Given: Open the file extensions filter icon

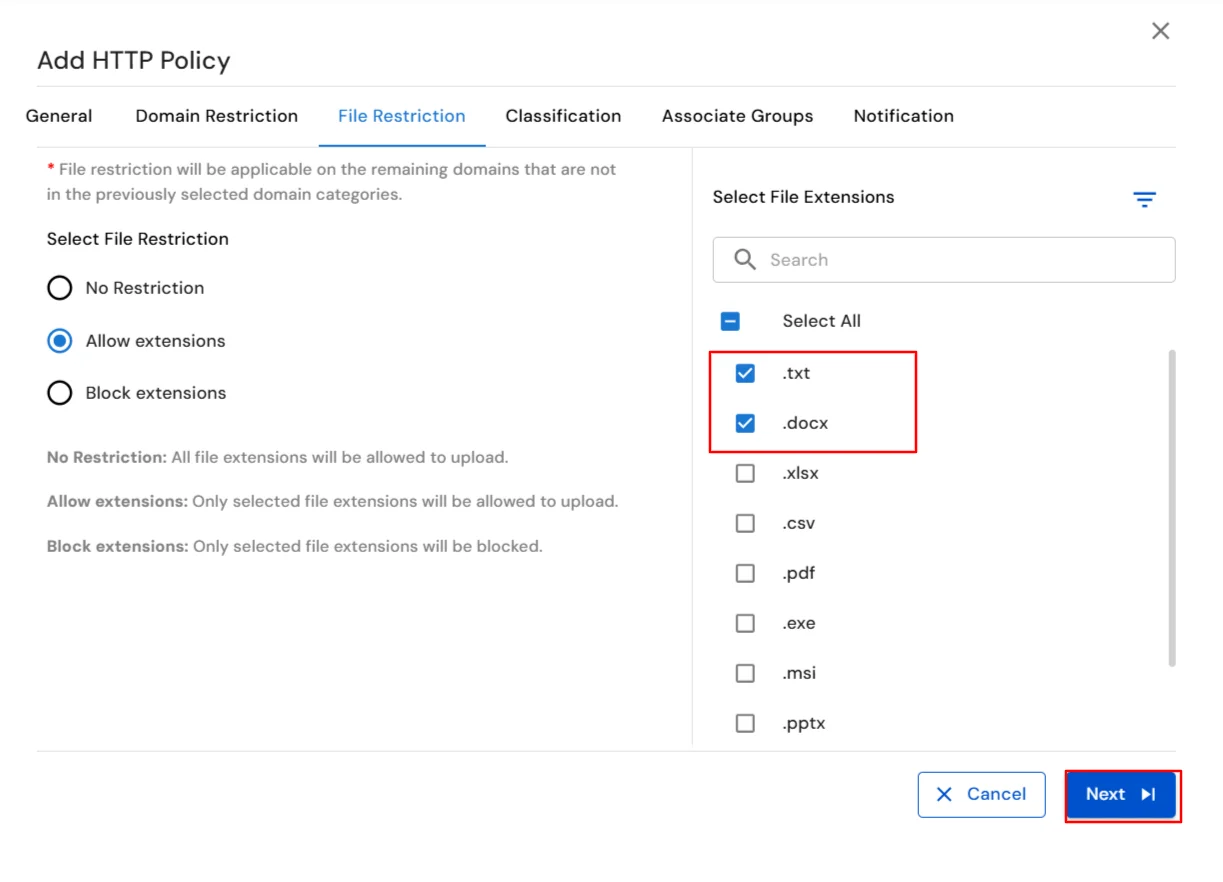Looking at the screenshot, I should tap(1144, 199).
